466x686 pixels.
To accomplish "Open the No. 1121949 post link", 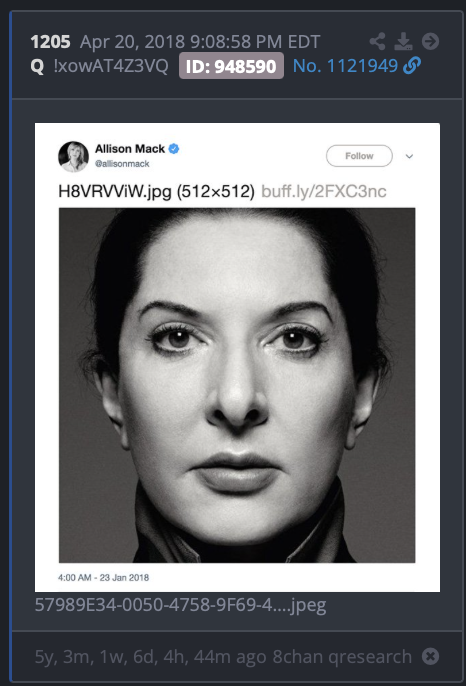I will pyautogui.click(x=345, y=66).
